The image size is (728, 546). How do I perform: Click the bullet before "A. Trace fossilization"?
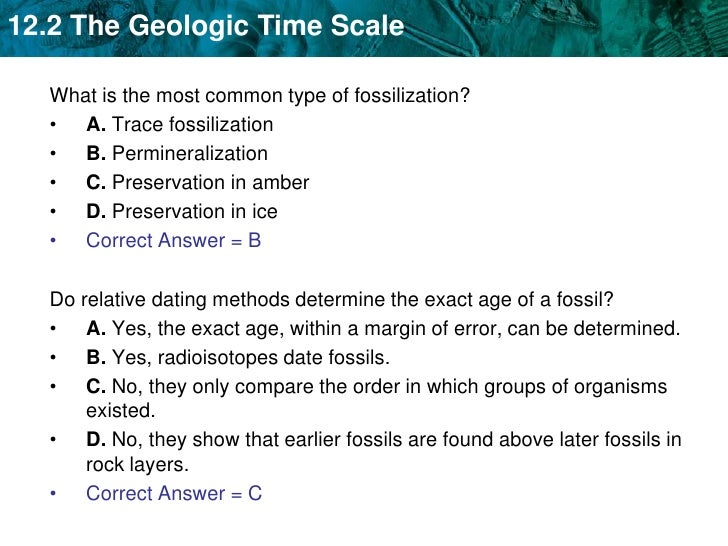tap(54, 125)
